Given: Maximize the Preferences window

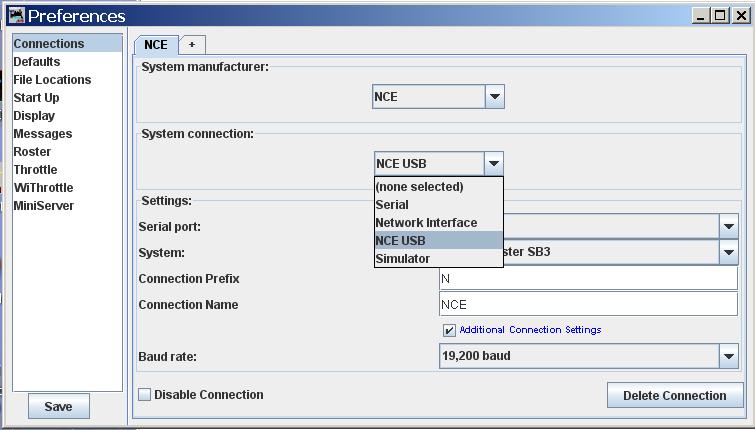Looking at the screenshot, I should 720,15.
